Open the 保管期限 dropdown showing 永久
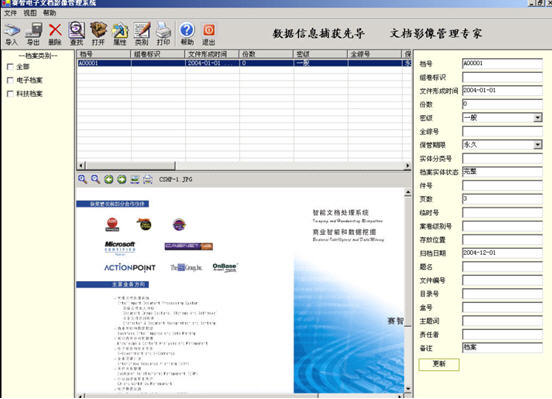Image resolution: width=552 pixels, height=399 pixels. 538,144
